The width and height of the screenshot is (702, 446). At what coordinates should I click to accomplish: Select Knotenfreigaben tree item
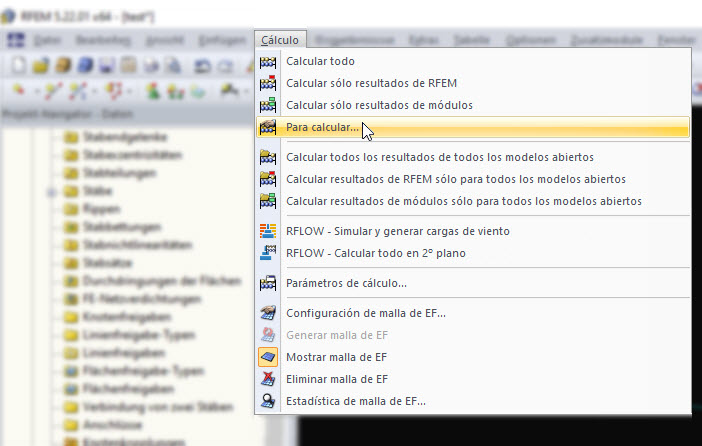[x=127, y=317]
